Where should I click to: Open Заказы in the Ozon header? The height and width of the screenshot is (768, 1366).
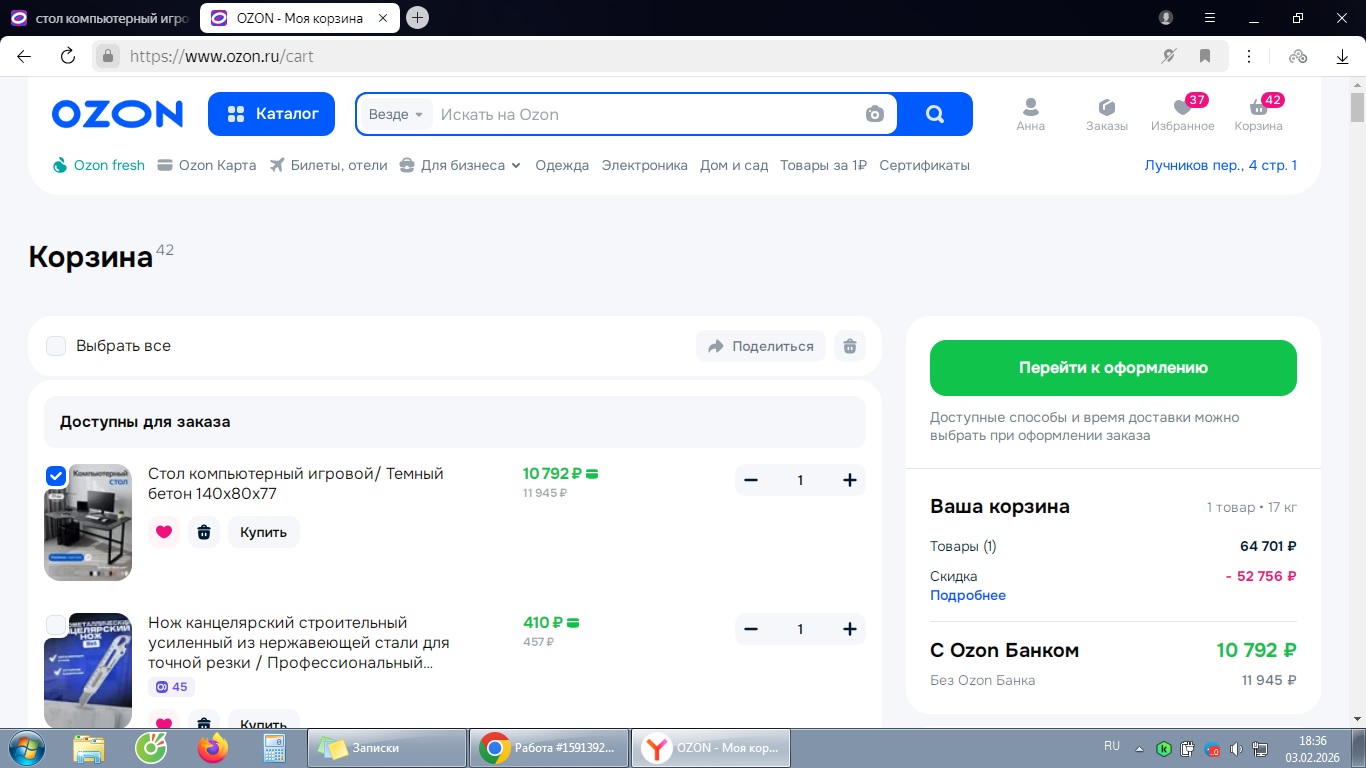[1107, 114]
